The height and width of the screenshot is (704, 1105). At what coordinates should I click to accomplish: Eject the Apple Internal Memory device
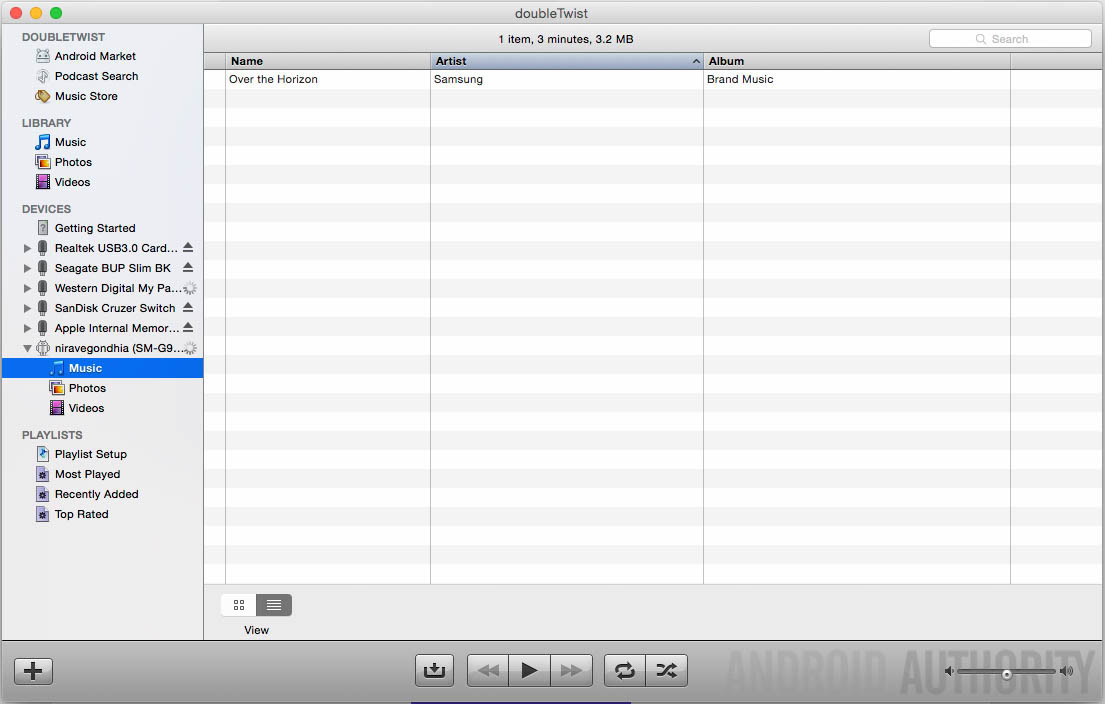tap(188, 327)
